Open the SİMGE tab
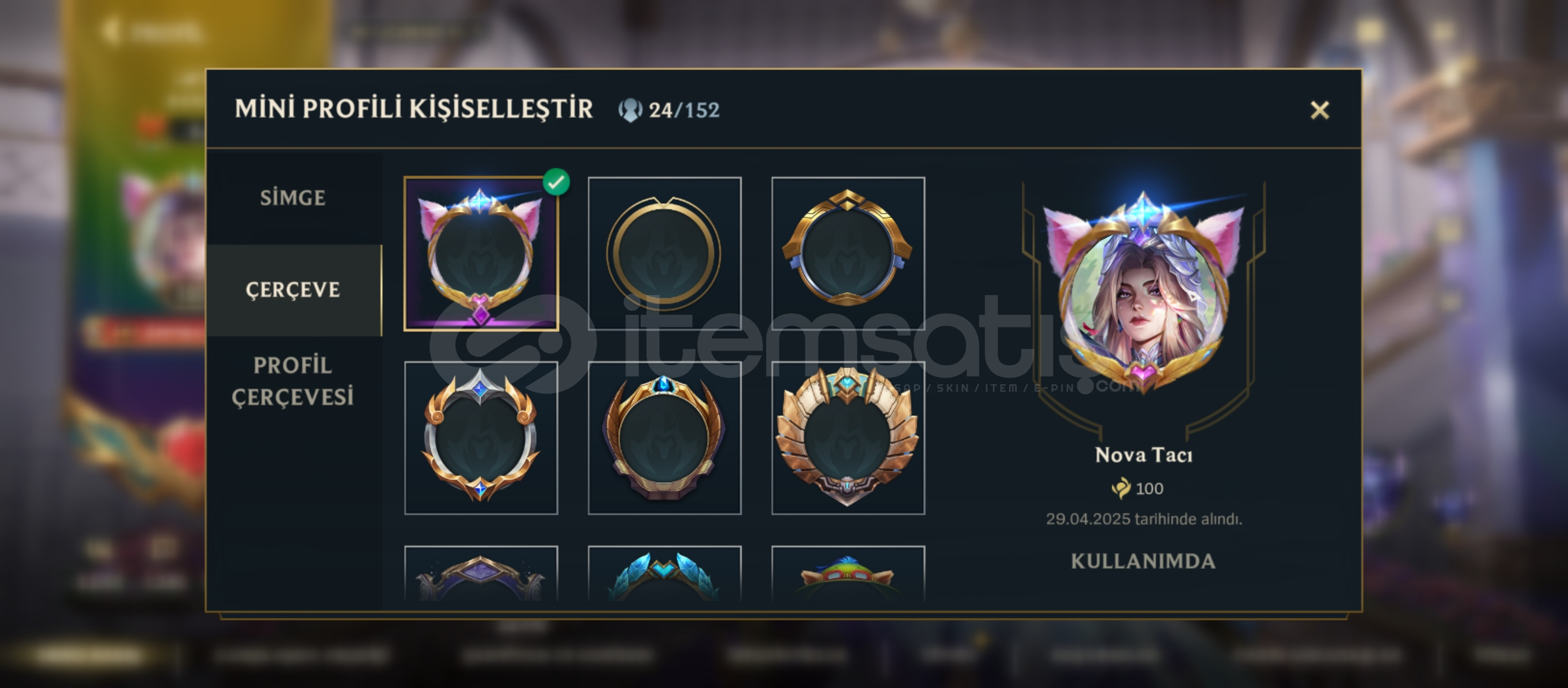Image resolution: width=1568 pixels, height=688 pixels. (293, 198)
